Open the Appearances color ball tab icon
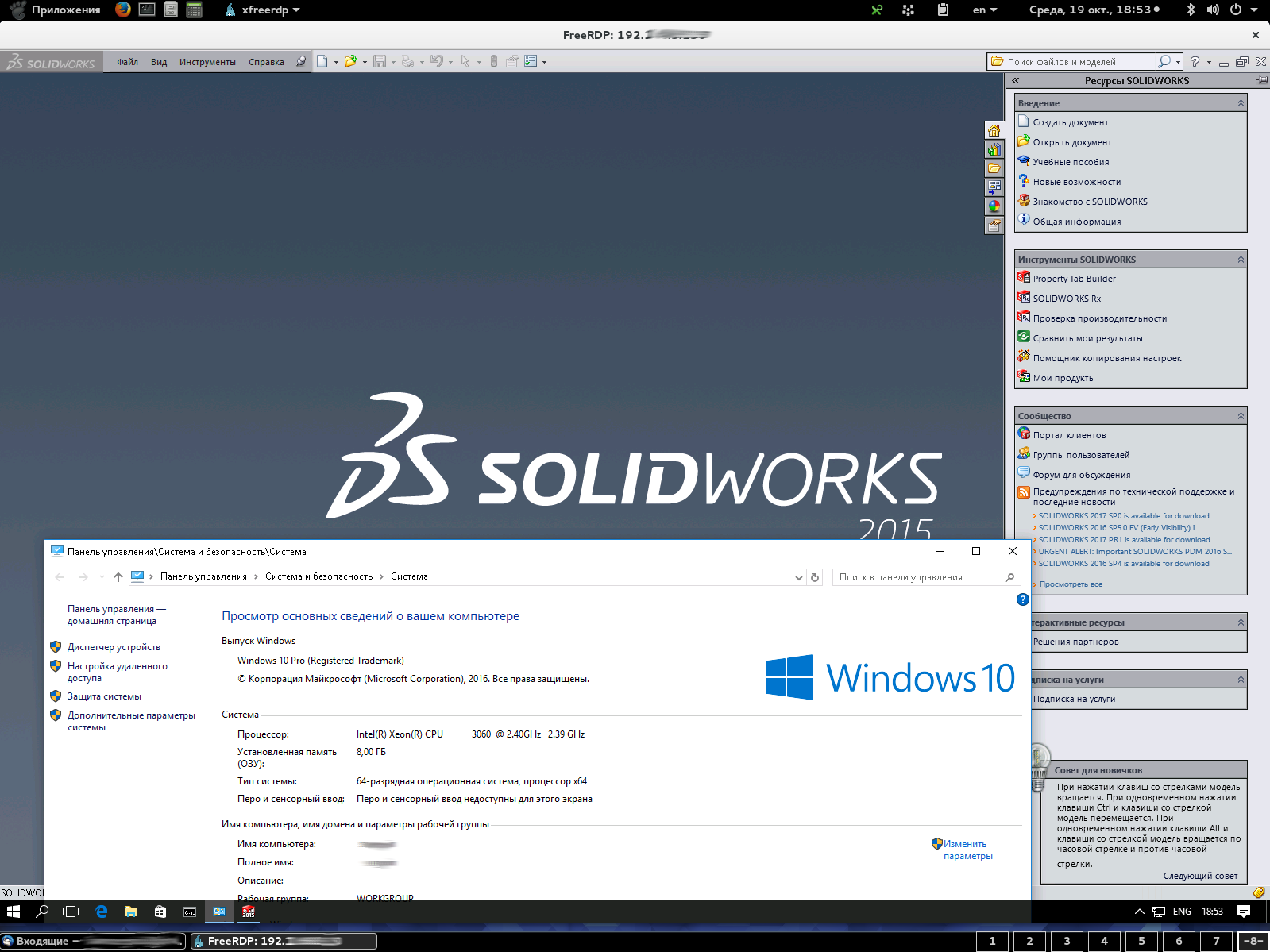The image size is (1270, 952). point(994,206)
